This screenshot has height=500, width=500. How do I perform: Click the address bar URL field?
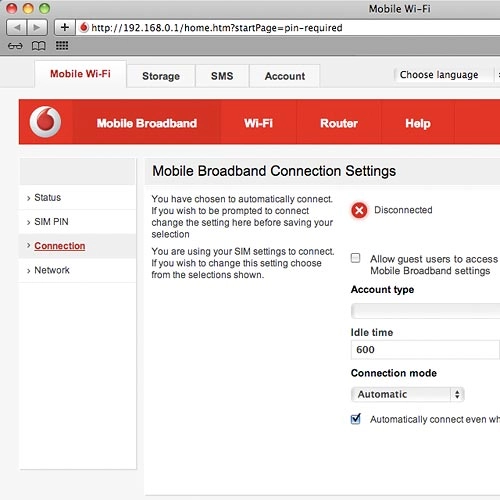click(289, 27)
